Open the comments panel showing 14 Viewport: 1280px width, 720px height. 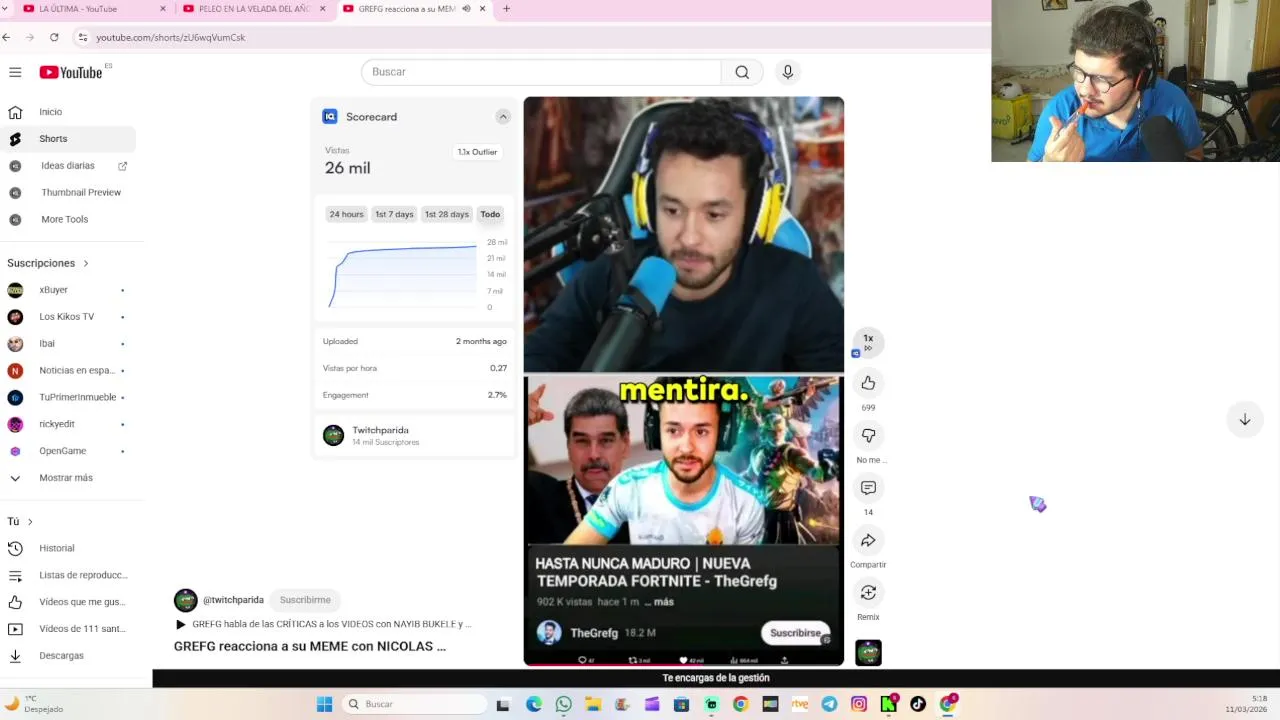click(x=868, y=488)
